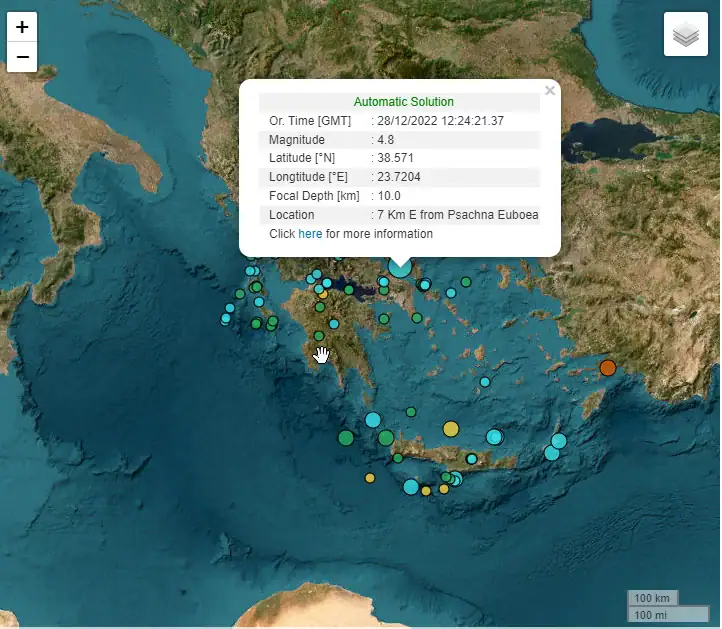Close the earthquake info popup
The image size is (722, 629).
click(549, 91)
